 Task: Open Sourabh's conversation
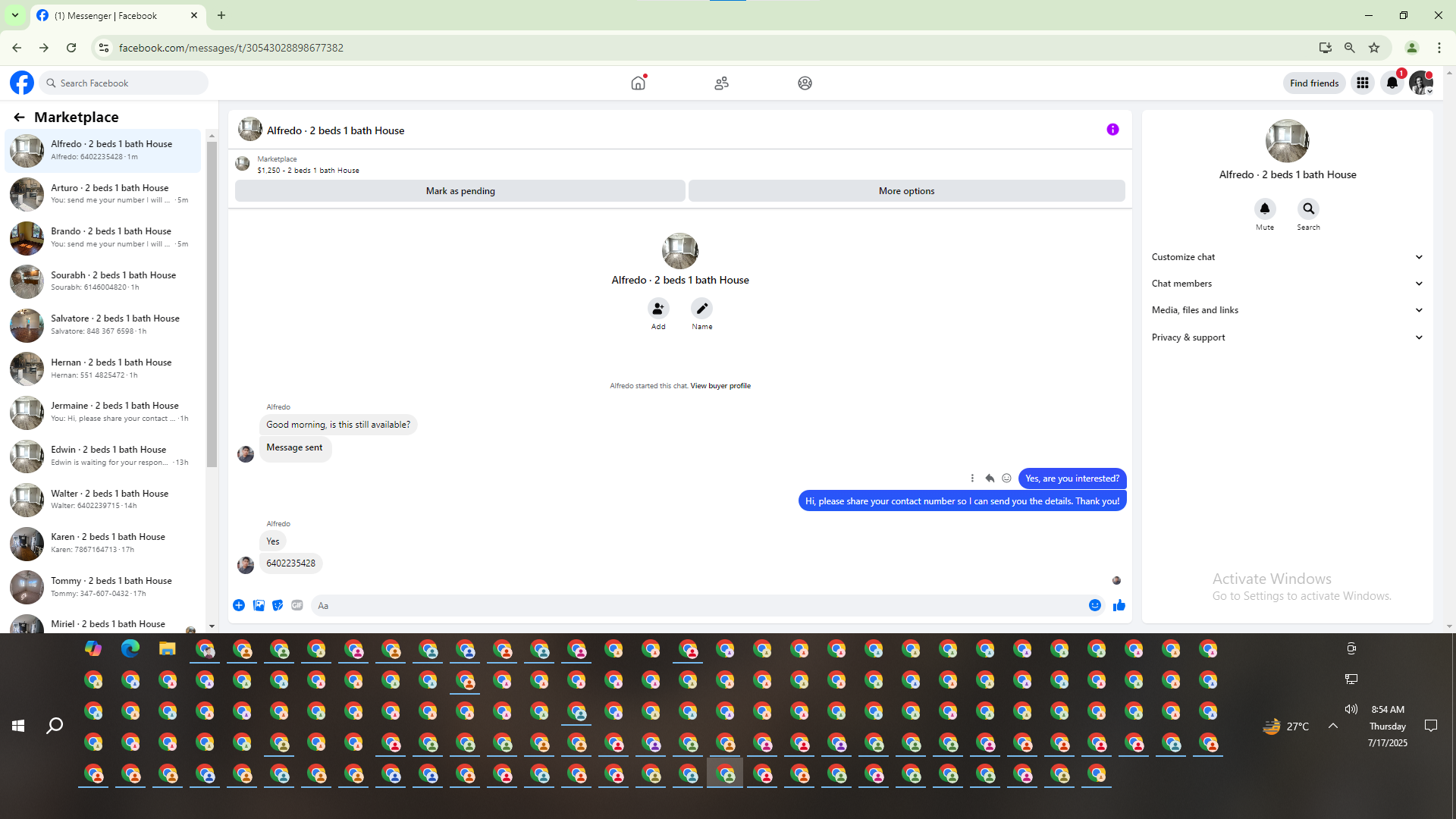pos(103,281)
